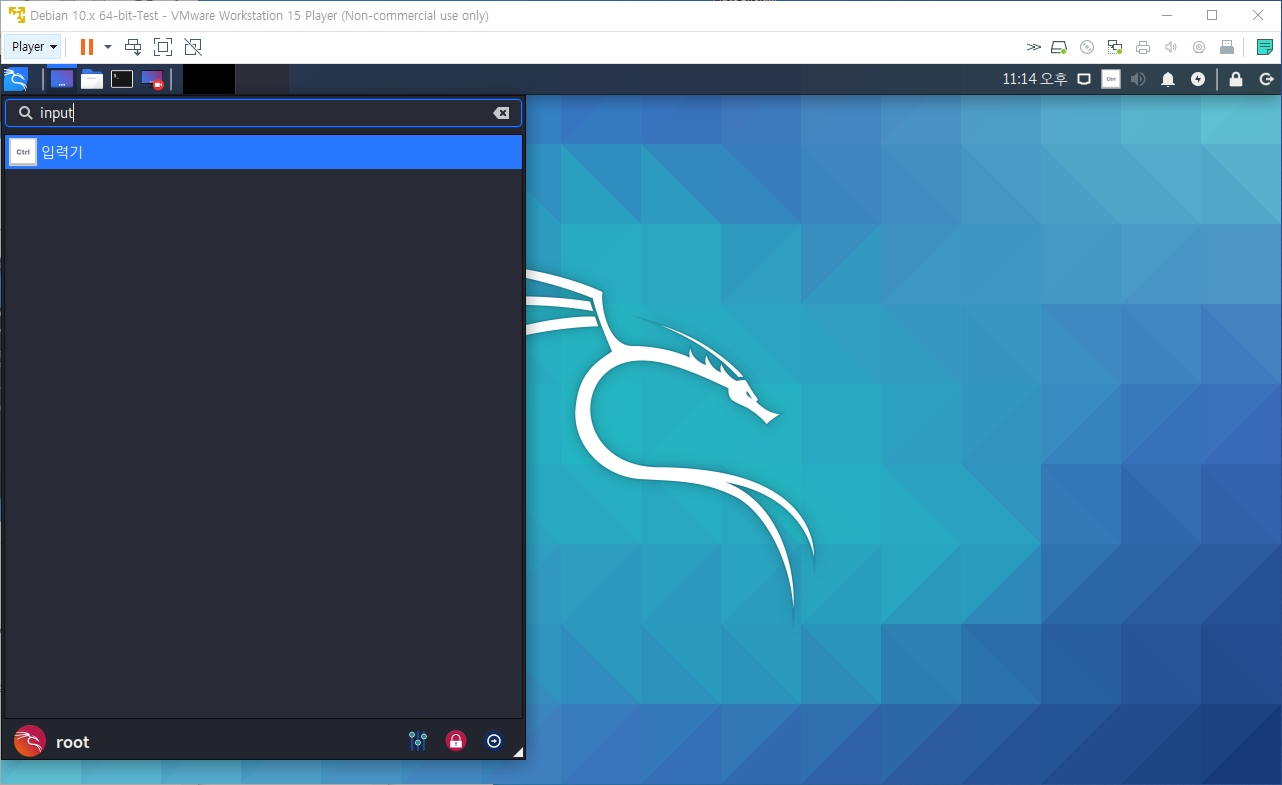
Task: Click the show desktop panel icon
Action: click(x=62, y=79)
